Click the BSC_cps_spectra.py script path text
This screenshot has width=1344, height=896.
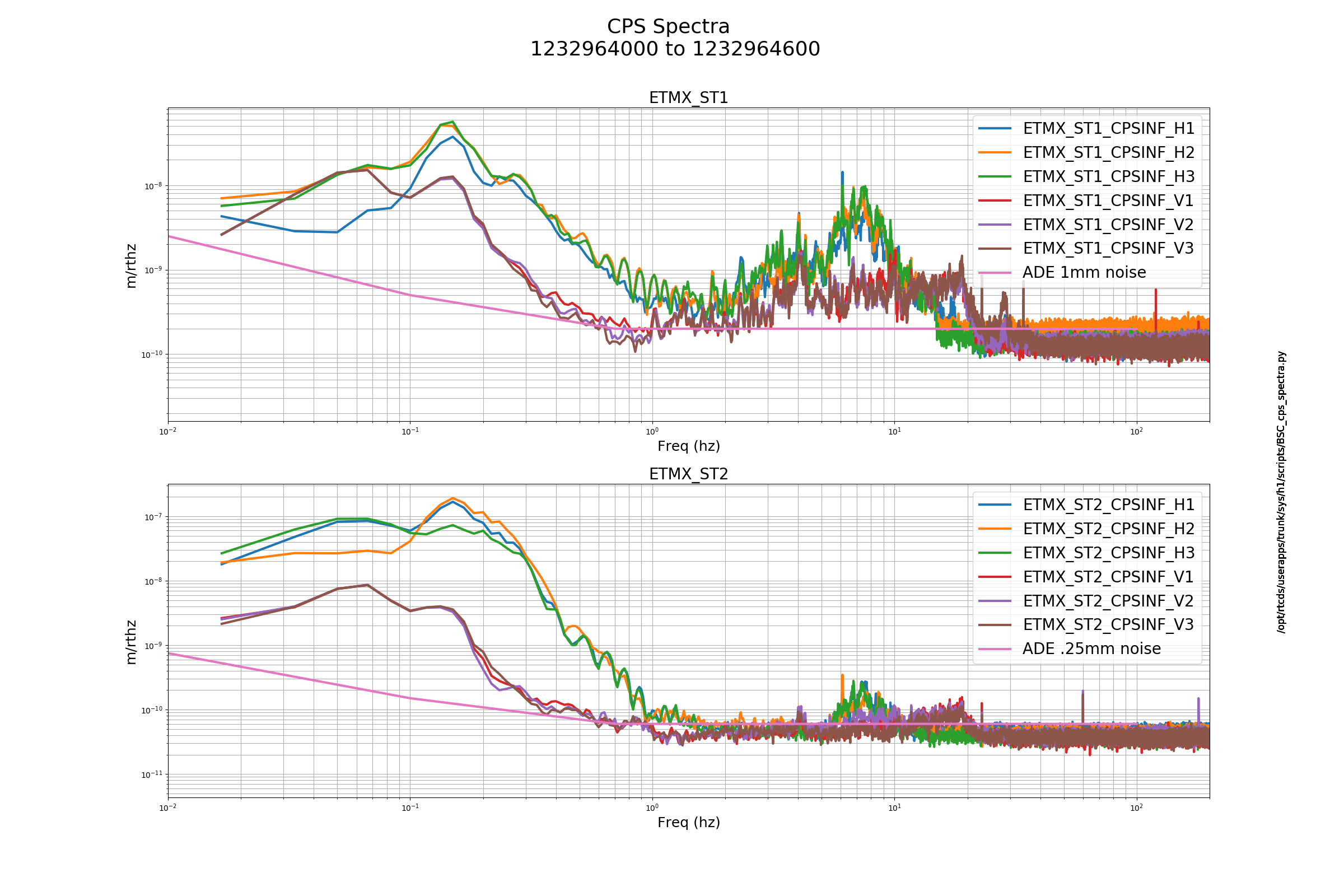point(1282,492)
